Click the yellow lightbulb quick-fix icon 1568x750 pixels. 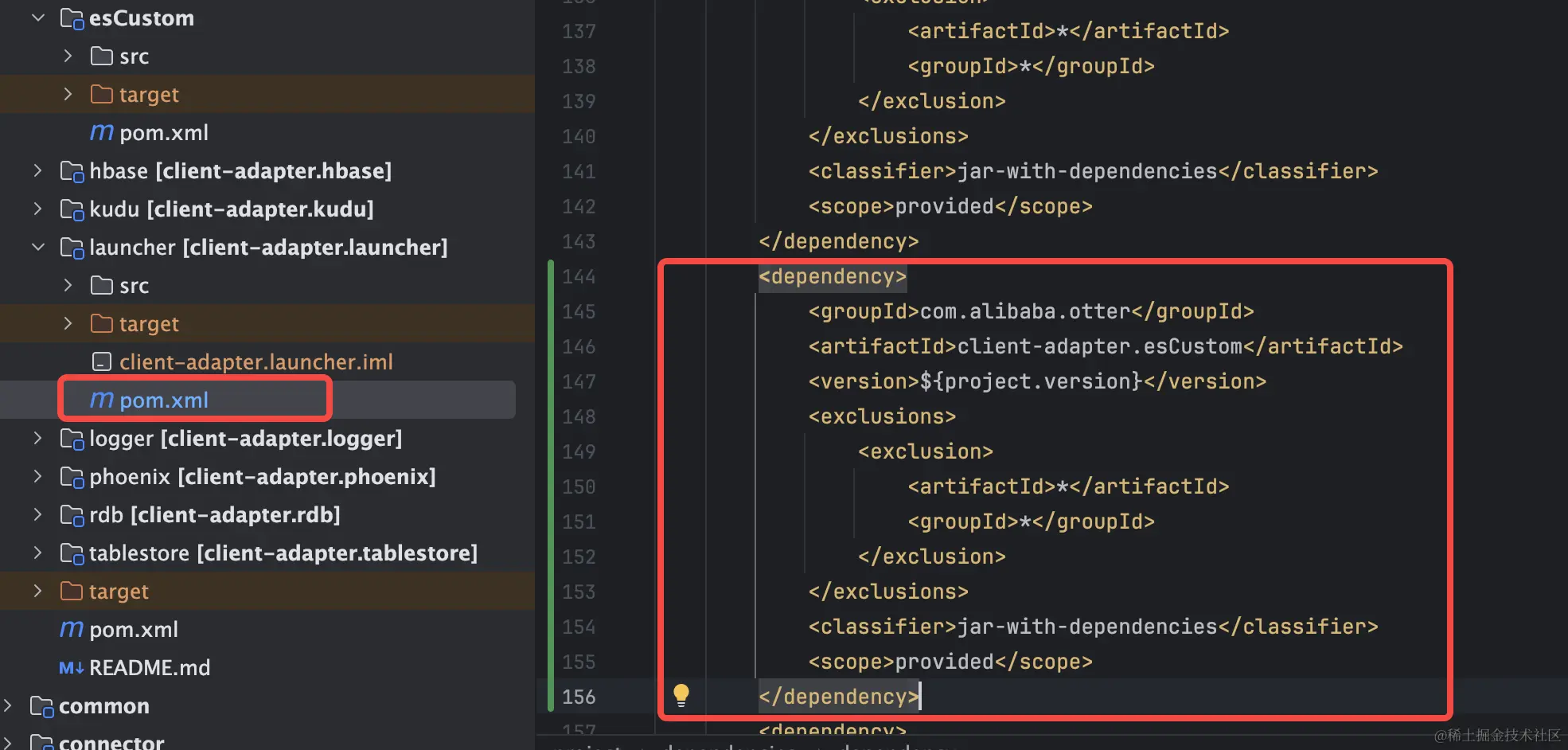(x=681, y=695)
